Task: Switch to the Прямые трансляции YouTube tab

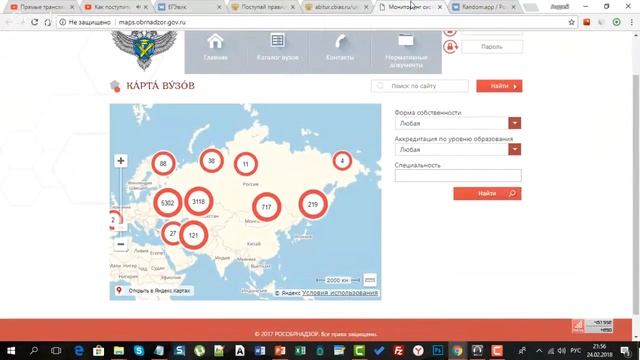Action: (x=42, y=7)
